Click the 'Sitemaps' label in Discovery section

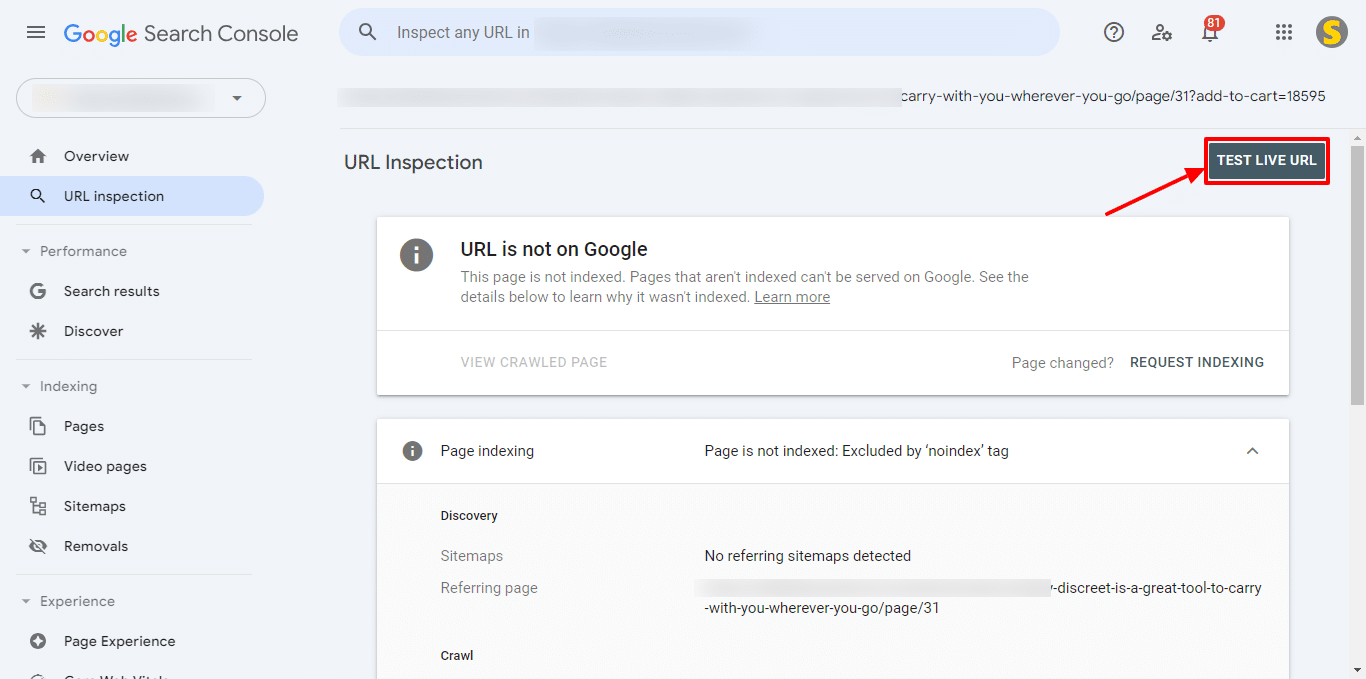pyautogui.click(x=472, y=556)
